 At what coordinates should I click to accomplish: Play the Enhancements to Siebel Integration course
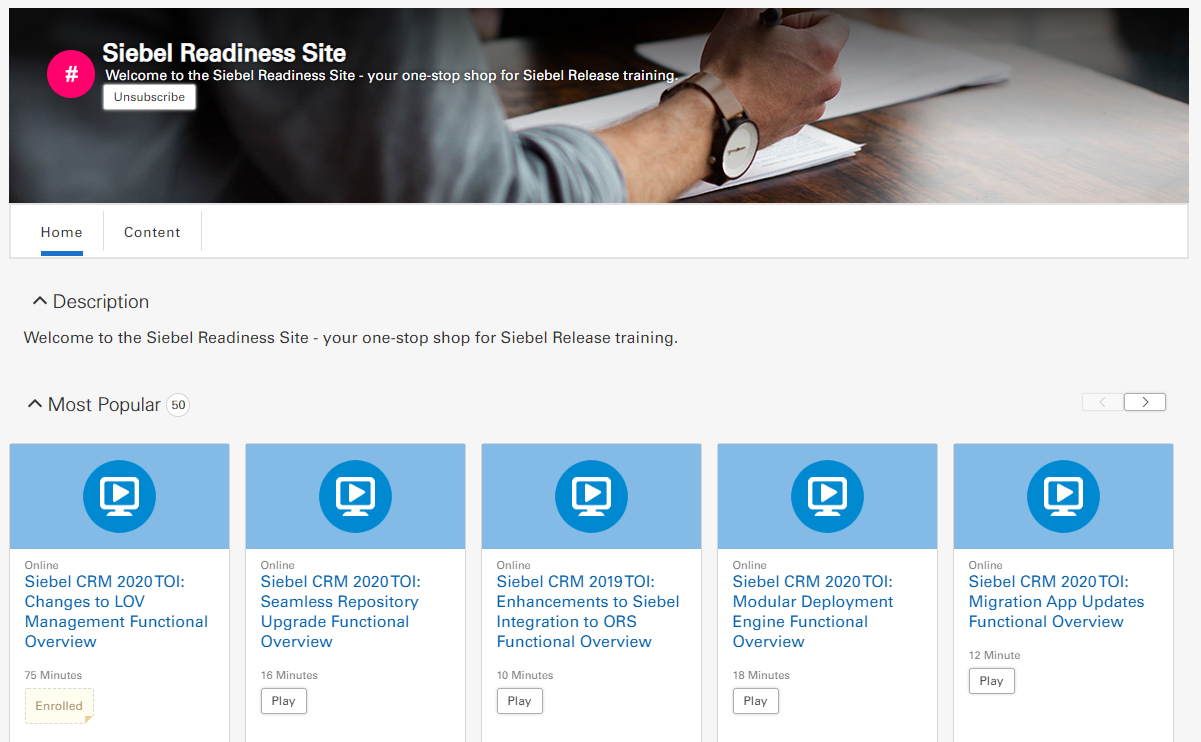[520, 701]
